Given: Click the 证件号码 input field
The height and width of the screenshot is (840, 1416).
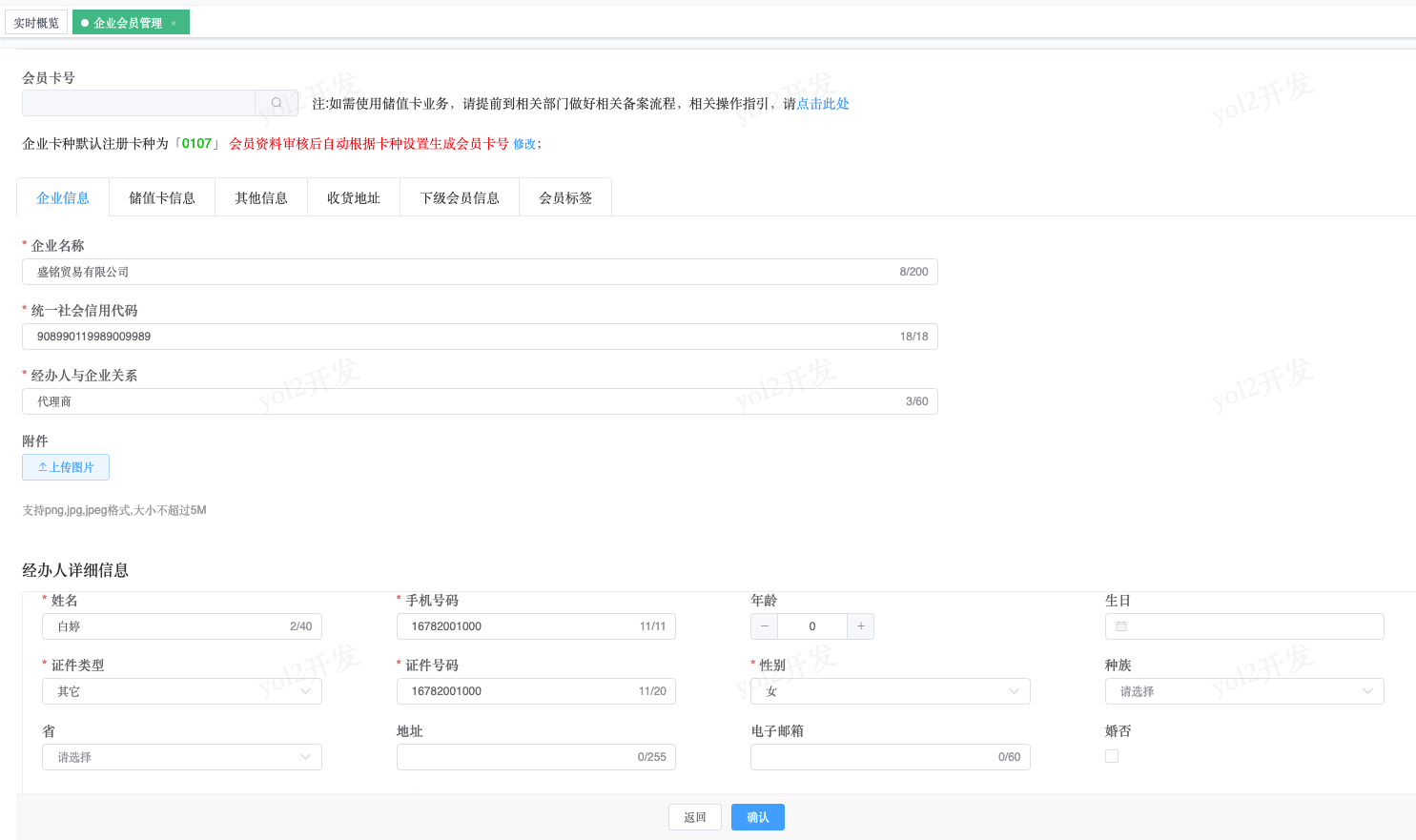Looking at the screenshot, I should [x=536, y=691].
